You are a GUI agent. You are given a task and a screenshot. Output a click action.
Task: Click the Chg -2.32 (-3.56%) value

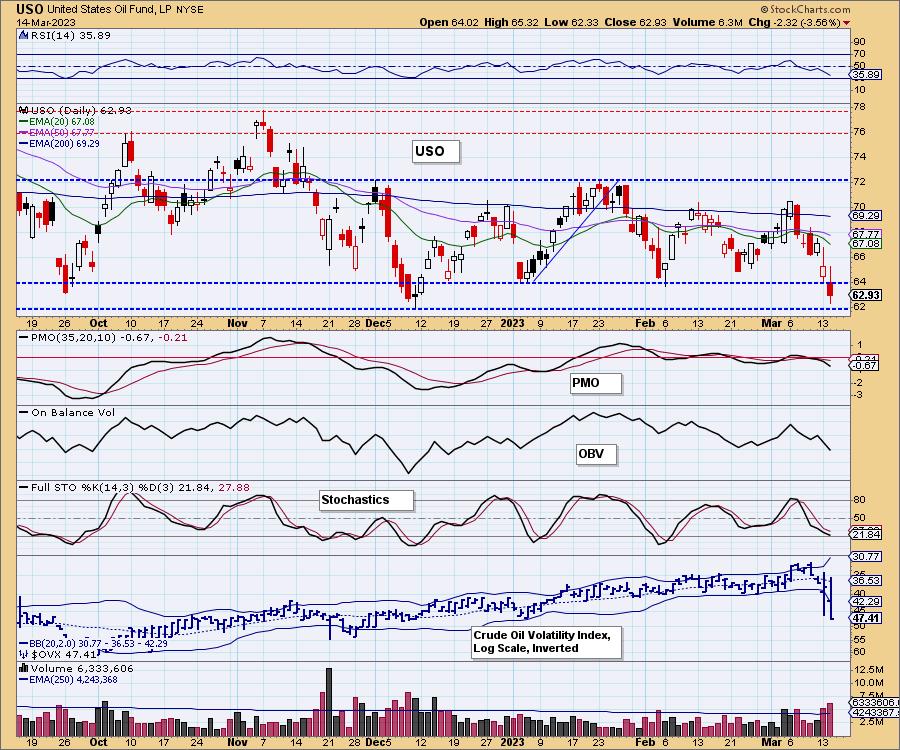pos(795,22)
